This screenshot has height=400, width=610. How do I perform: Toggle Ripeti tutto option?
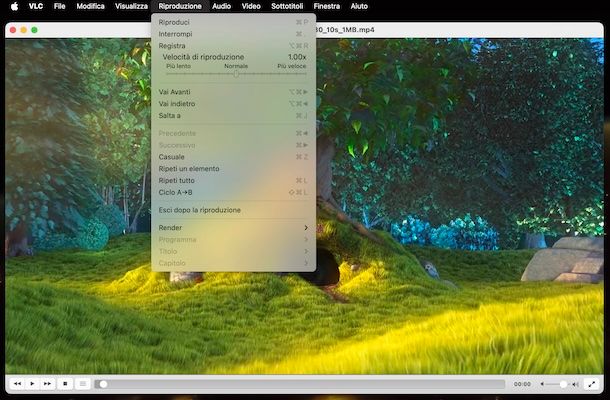(233, 180)
